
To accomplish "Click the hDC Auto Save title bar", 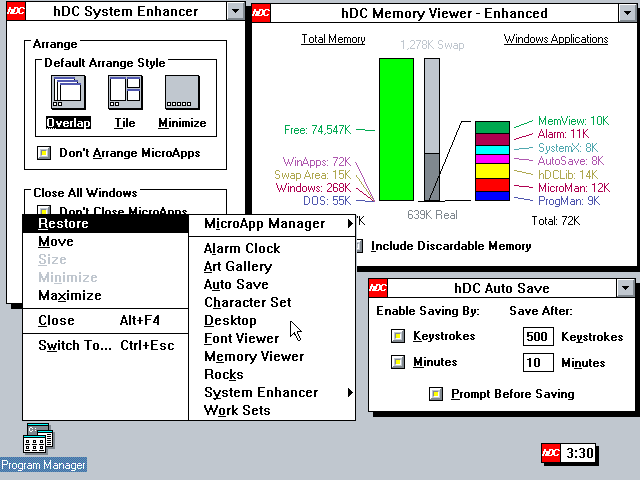I will 502,288.
